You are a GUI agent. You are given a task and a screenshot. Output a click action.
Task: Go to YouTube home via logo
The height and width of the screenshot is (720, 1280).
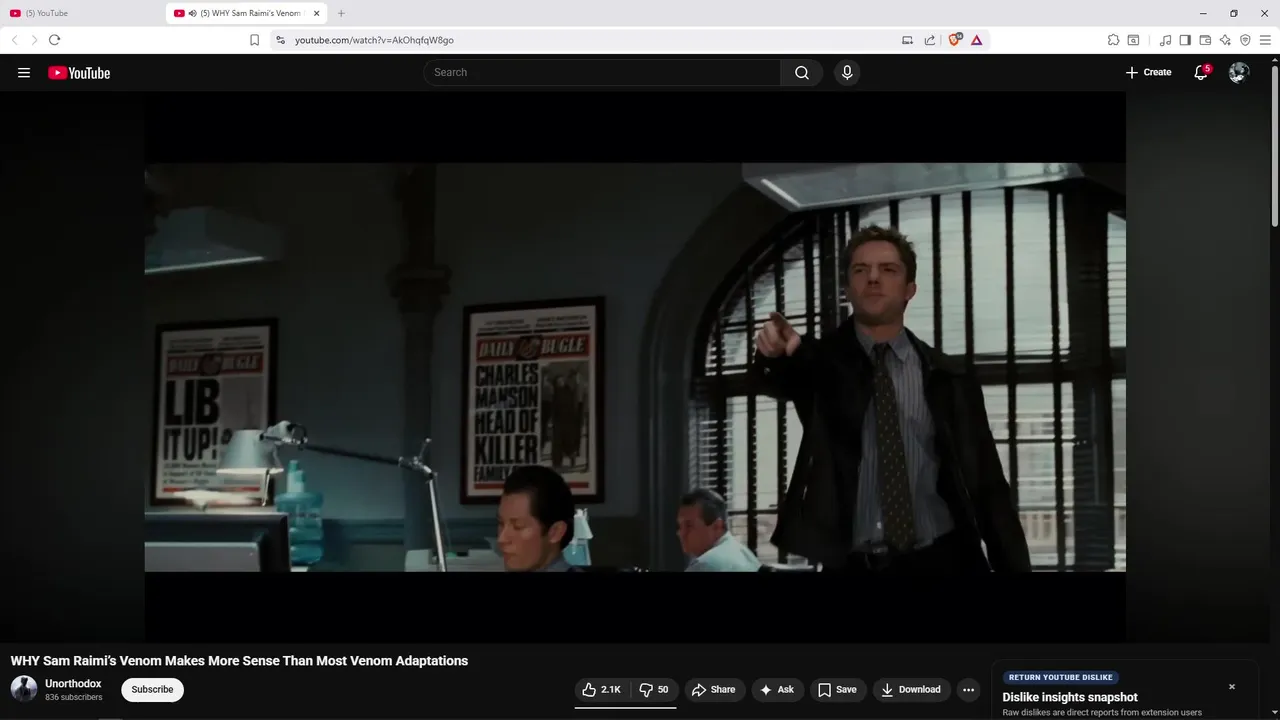click(x=79, y=72)
